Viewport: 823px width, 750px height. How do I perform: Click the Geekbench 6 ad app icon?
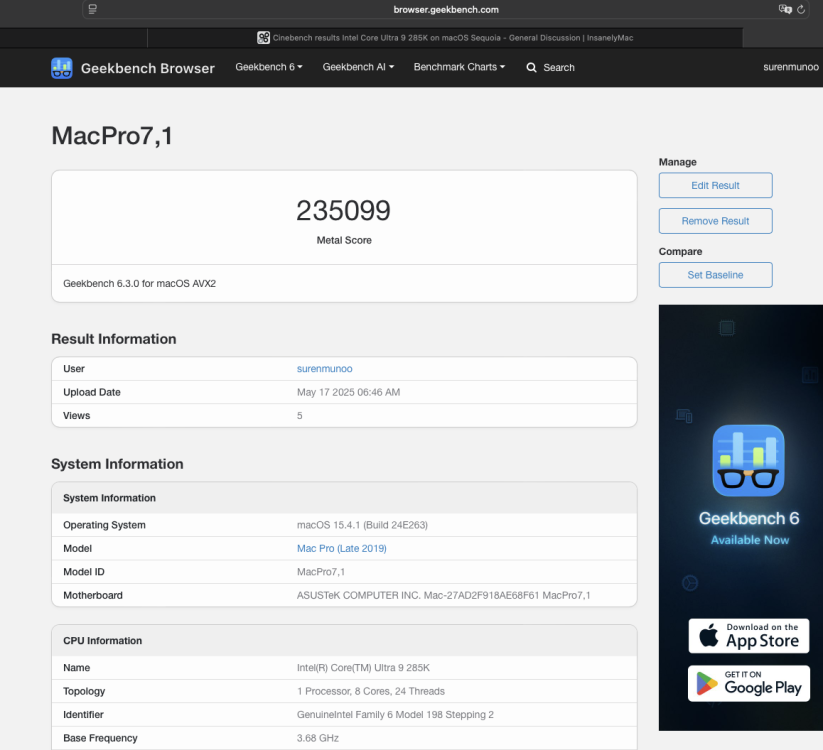tap(748, 460)
